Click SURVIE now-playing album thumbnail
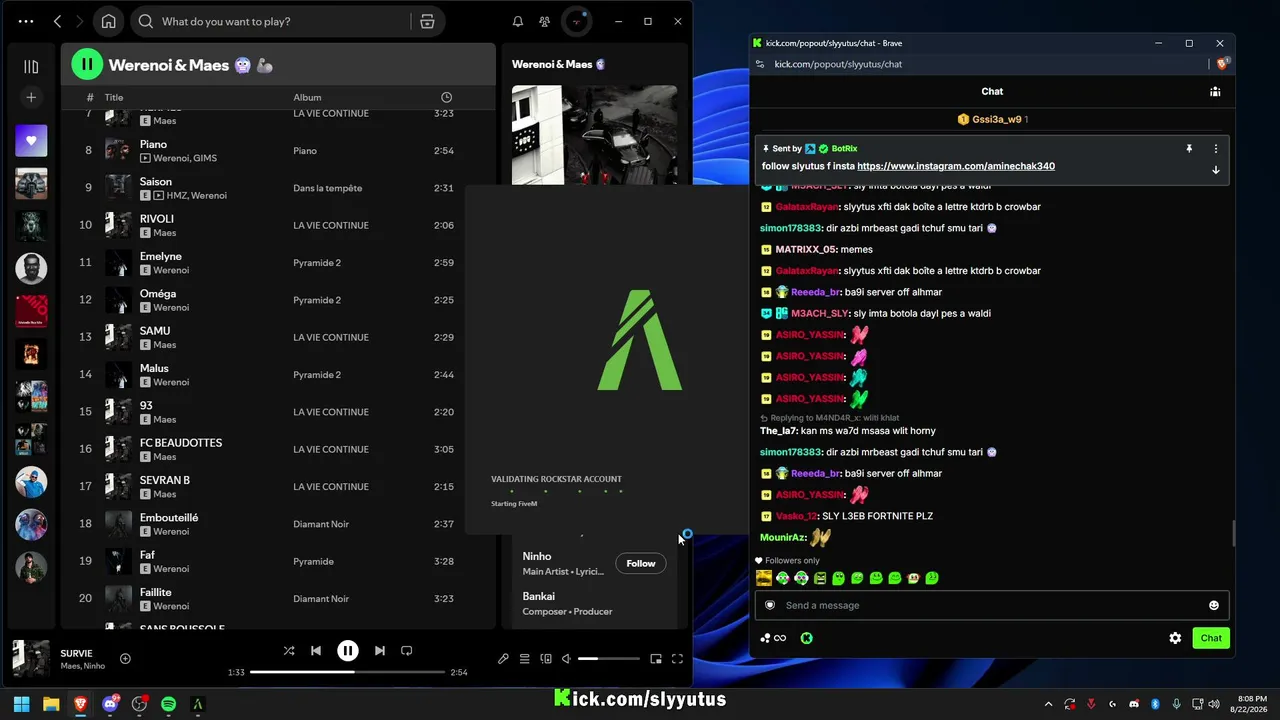Screen dimensions: 1280x720 31,658
